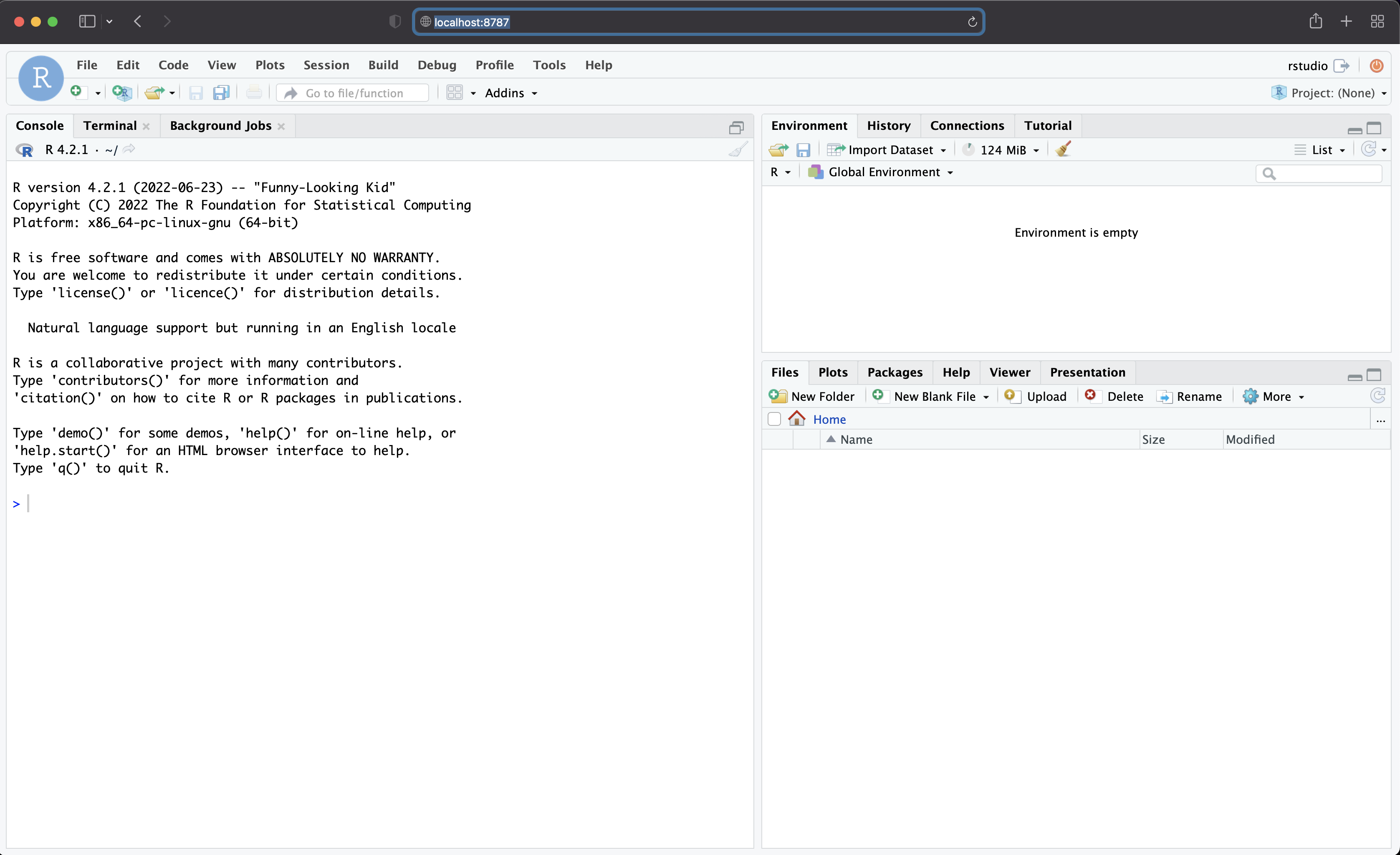Check the select-all files checkbox
The height and width of the screenshot is (855, 1400).
click(x=774, y=419)
